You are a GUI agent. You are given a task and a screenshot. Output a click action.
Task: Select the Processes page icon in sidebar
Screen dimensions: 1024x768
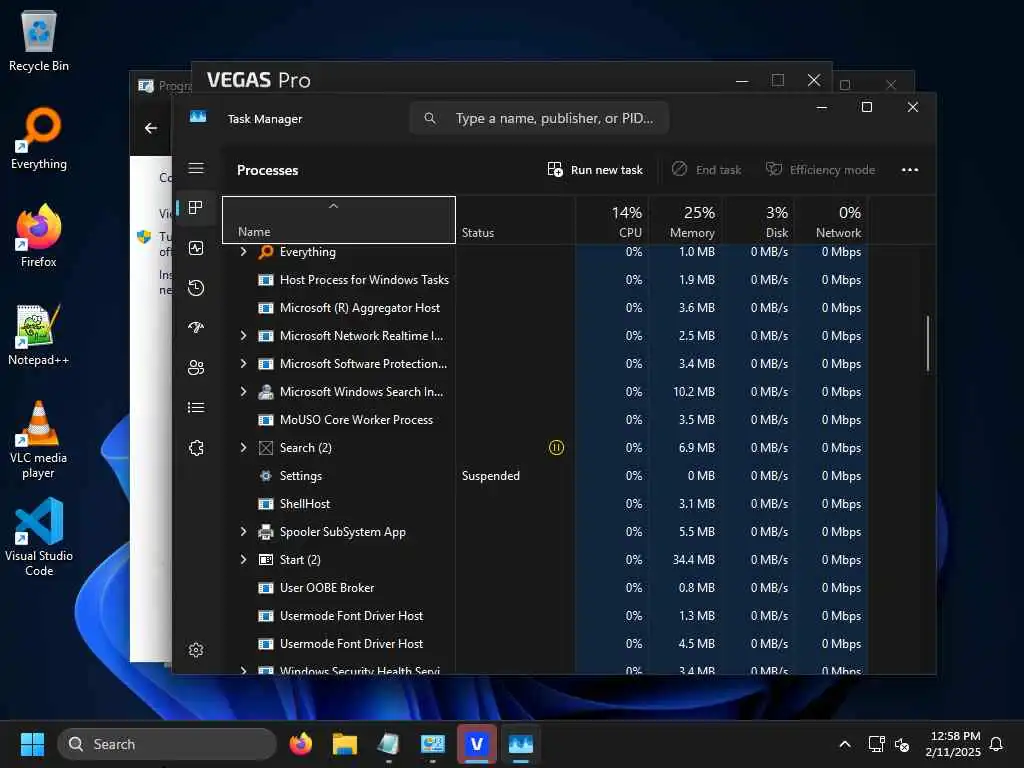click(196, 208)
